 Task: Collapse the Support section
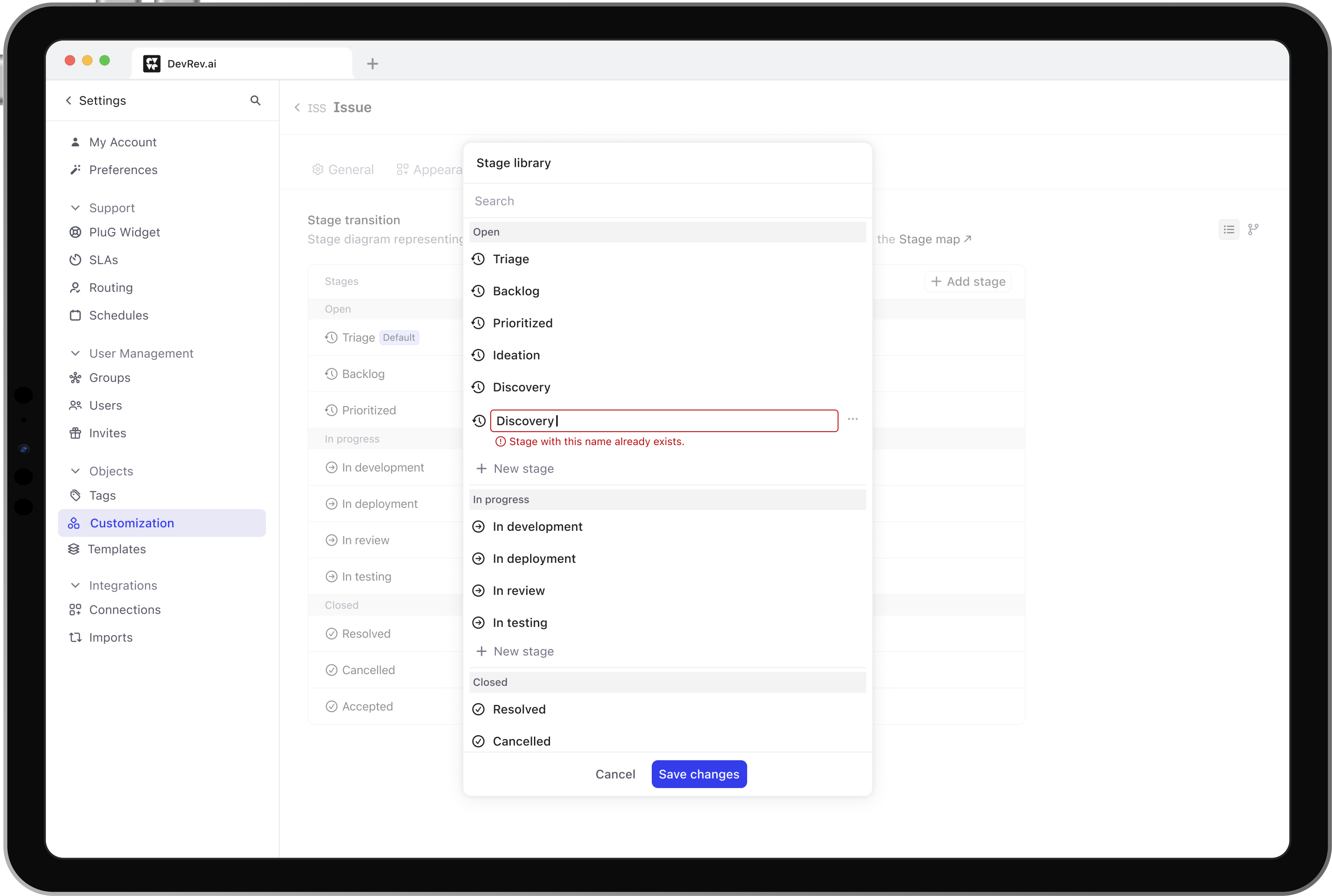pos(75,208)
